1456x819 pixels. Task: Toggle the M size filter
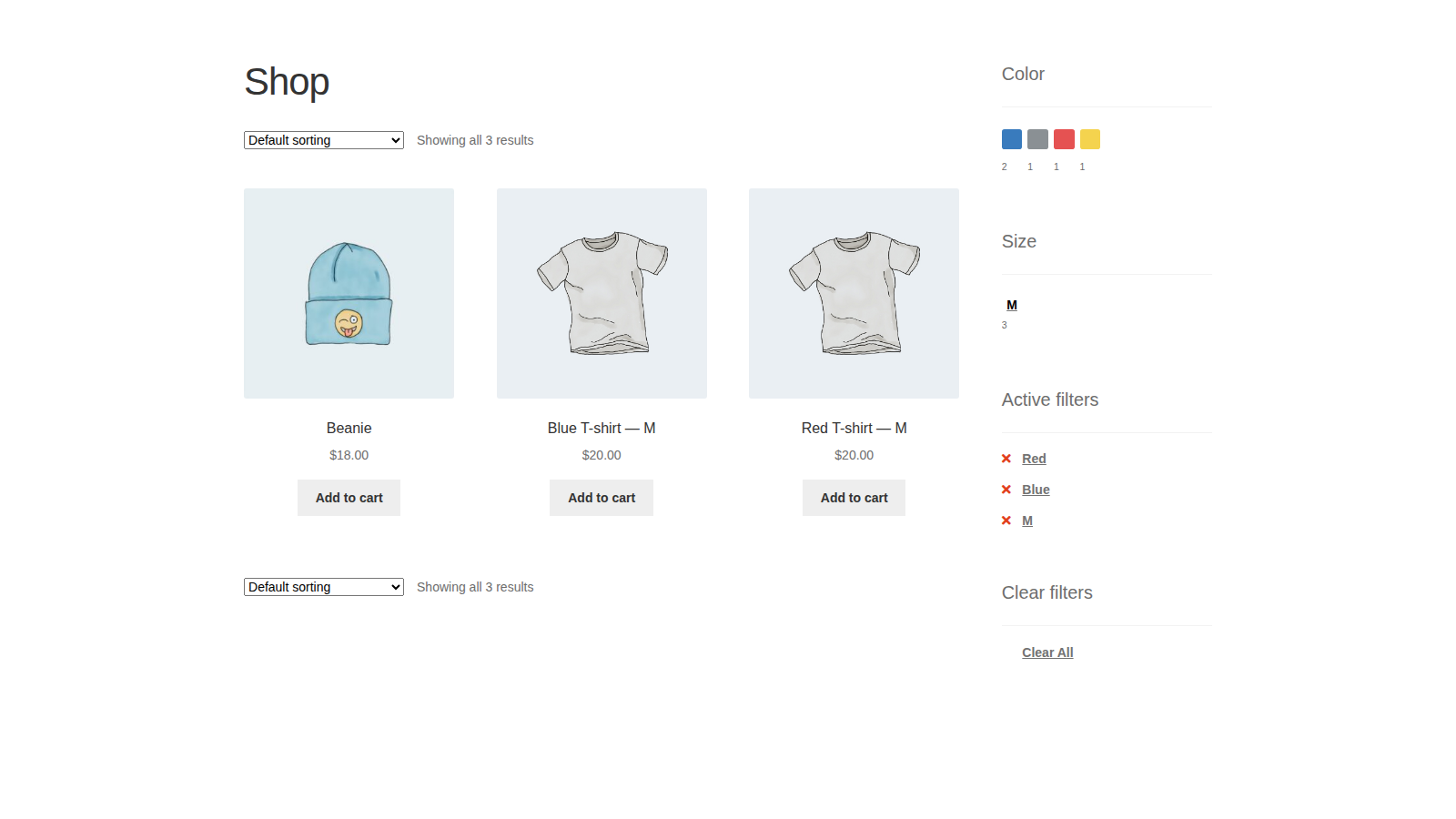[x=1012, y=305]
